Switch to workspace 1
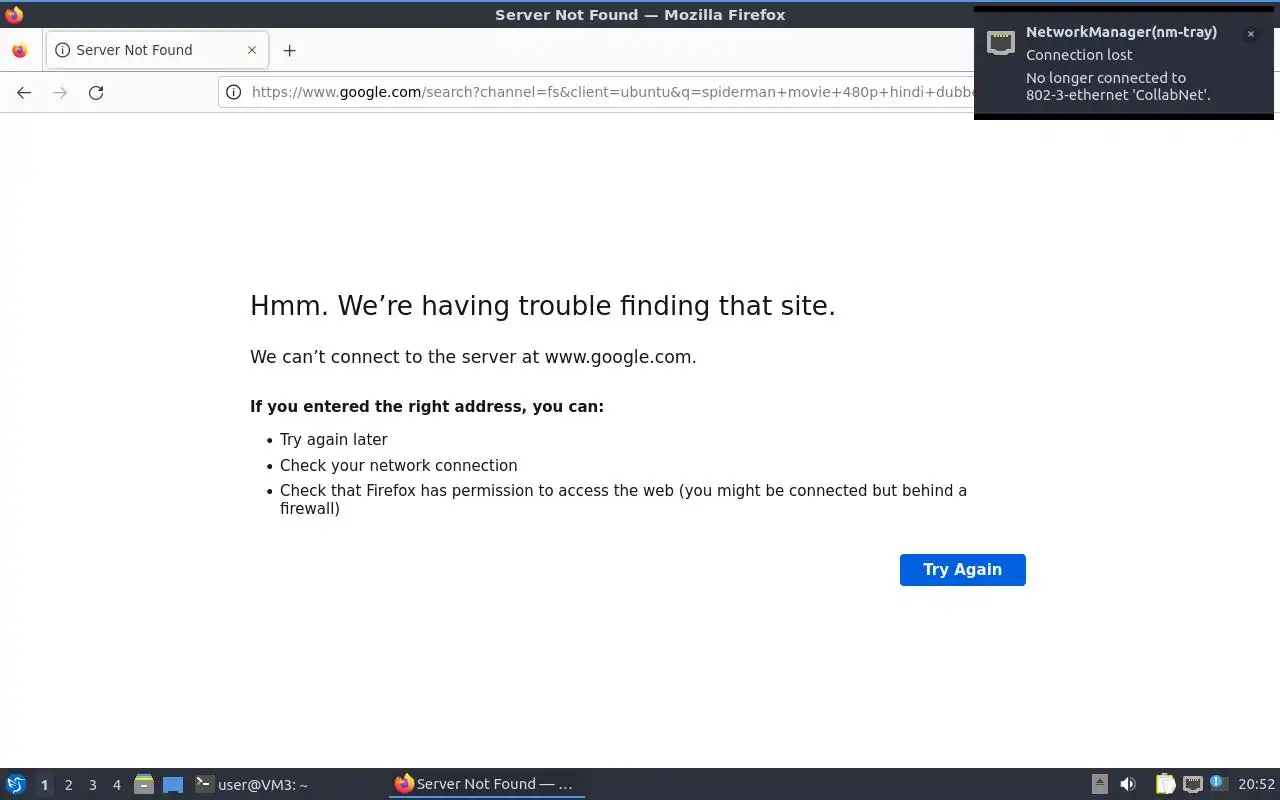 tap(44, 785)
